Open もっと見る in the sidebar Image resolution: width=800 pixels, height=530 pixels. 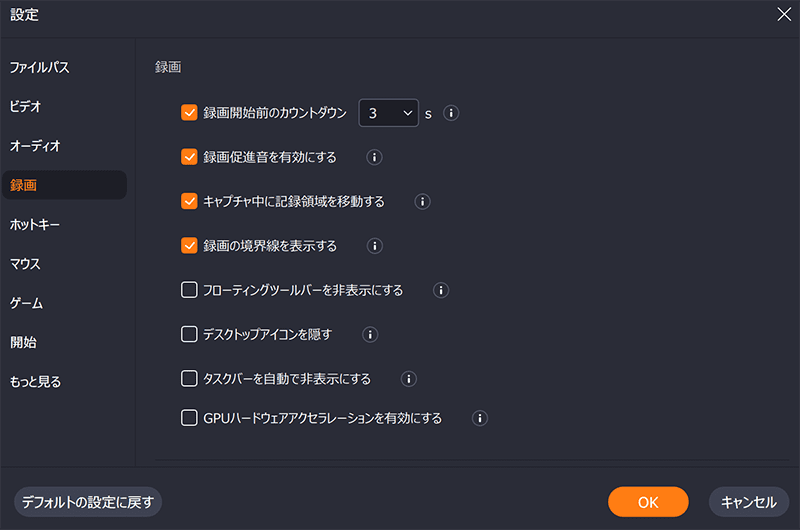click(x=35, y=382)
